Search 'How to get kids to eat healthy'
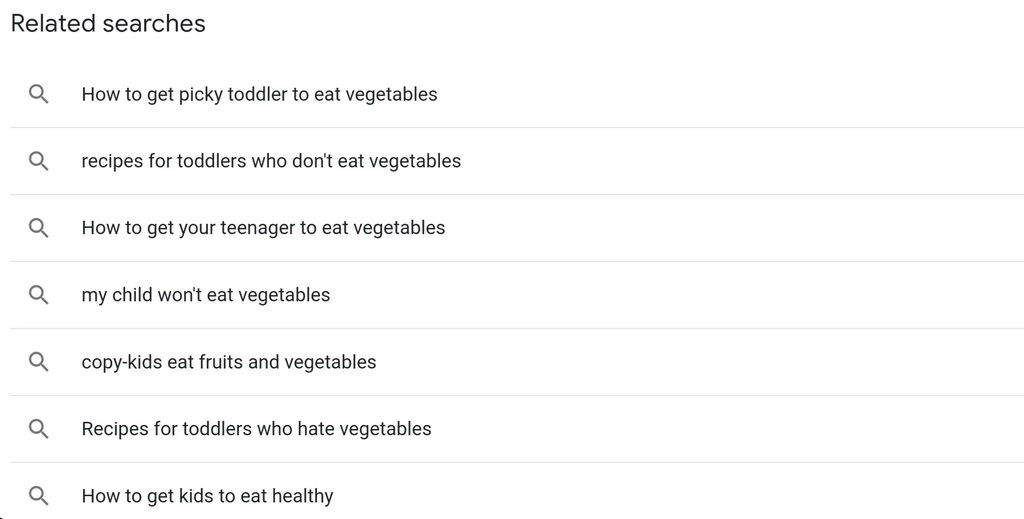 click(207, 496)
